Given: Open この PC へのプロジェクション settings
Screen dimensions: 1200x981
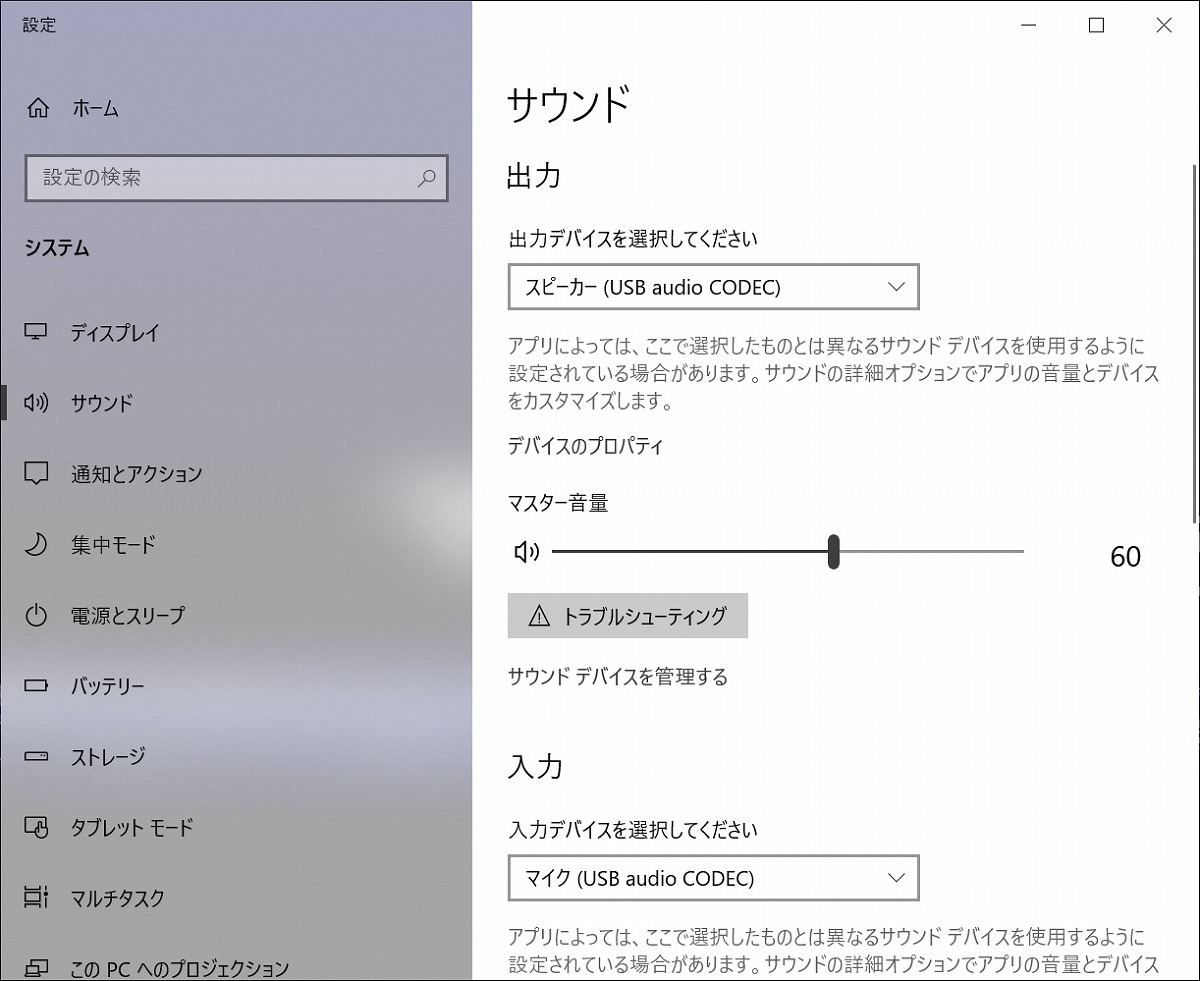Looking at the screenshot, I should pyautogui.click(x=180, y=968).
